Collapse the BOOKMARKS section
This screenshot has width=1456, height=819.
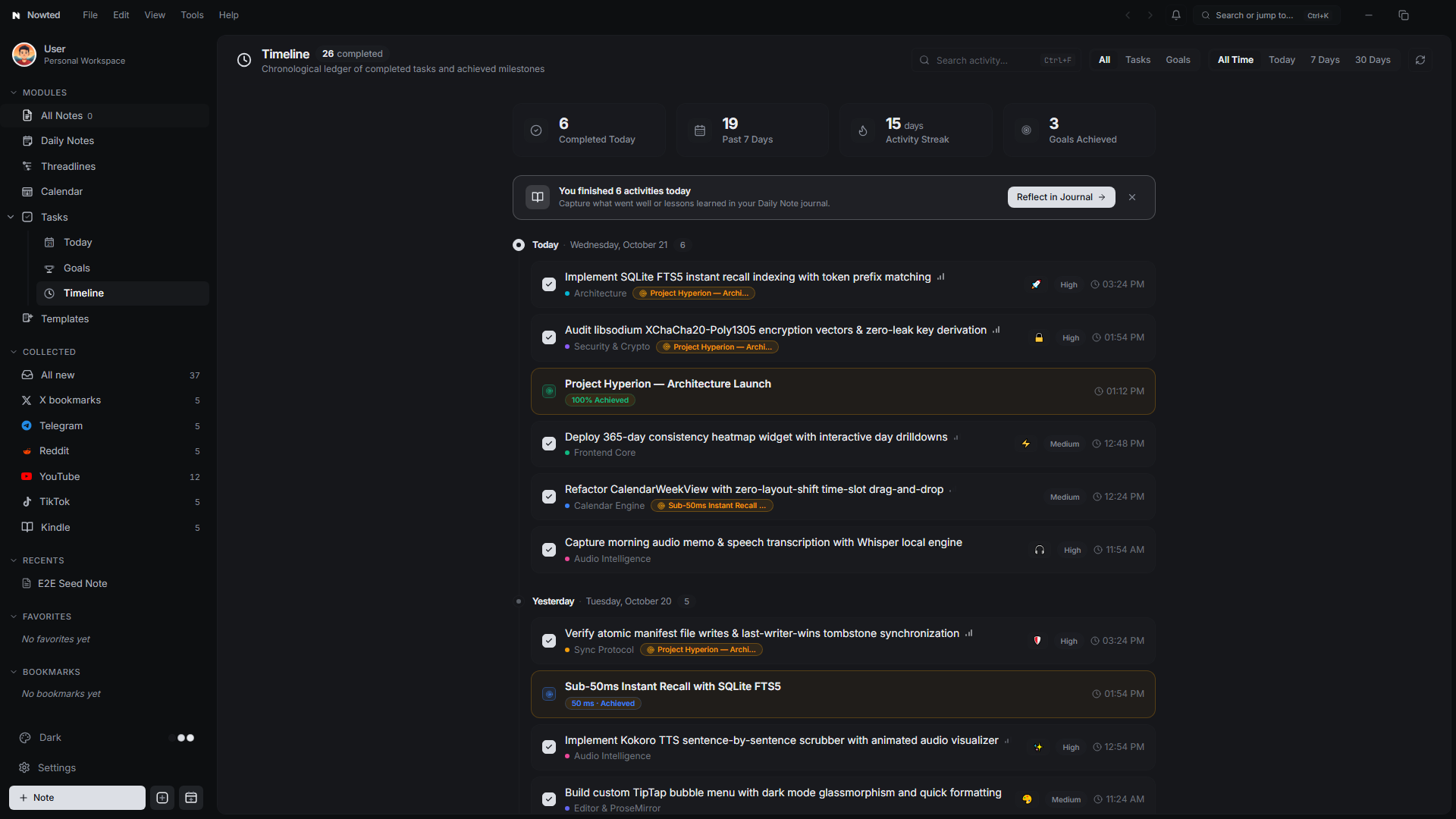[14, 672]
